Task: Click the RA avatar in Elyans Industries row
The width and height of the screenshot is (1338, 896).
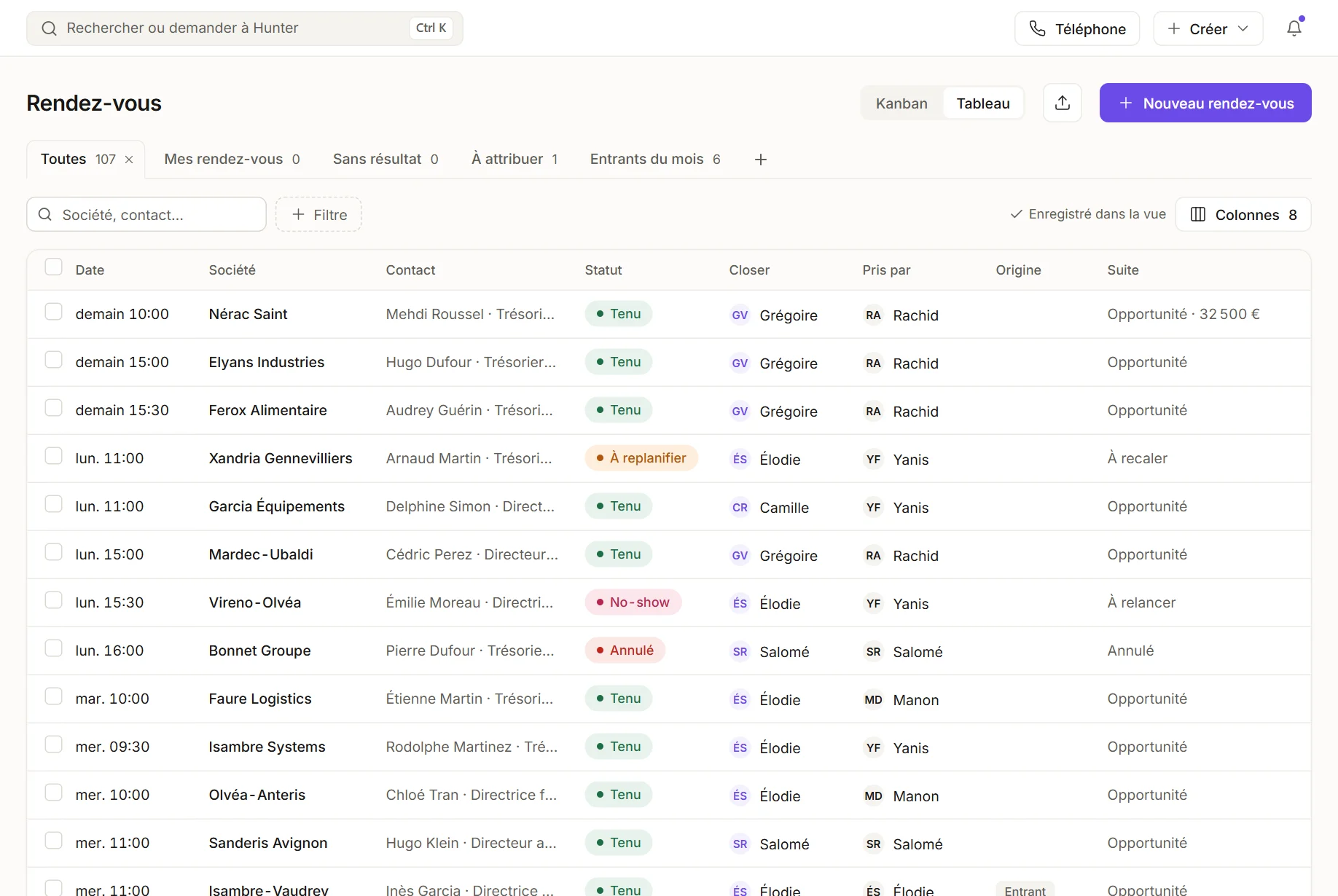Action: tap(873, 363)
